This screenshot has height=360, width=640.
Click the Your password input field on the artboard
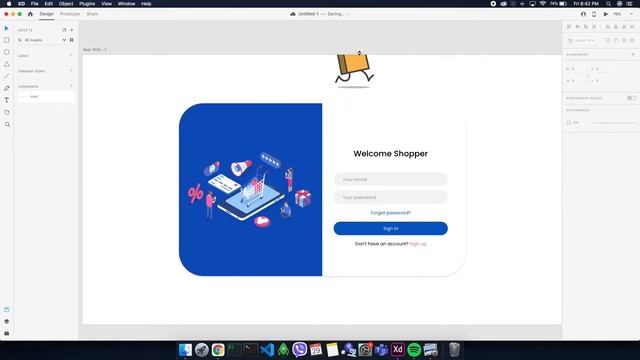click(x=391, y=198)
